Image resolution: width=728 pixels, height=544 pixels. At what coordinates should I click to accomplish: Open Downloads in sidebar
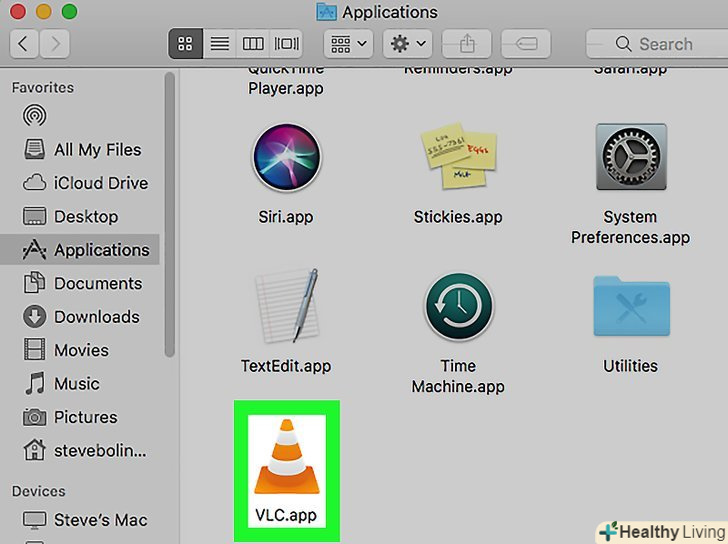[81, 317]
